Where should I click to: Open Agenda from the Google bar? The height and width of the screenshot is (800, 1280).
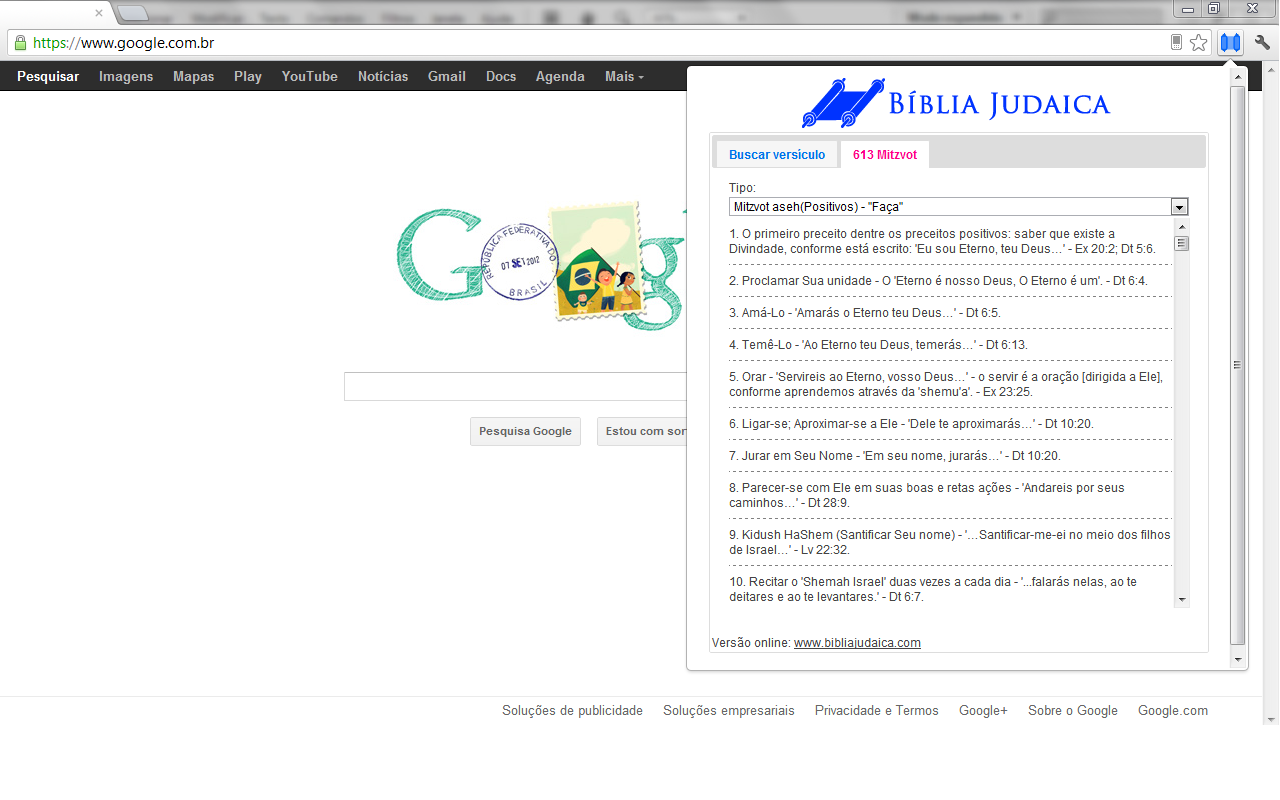560,76
